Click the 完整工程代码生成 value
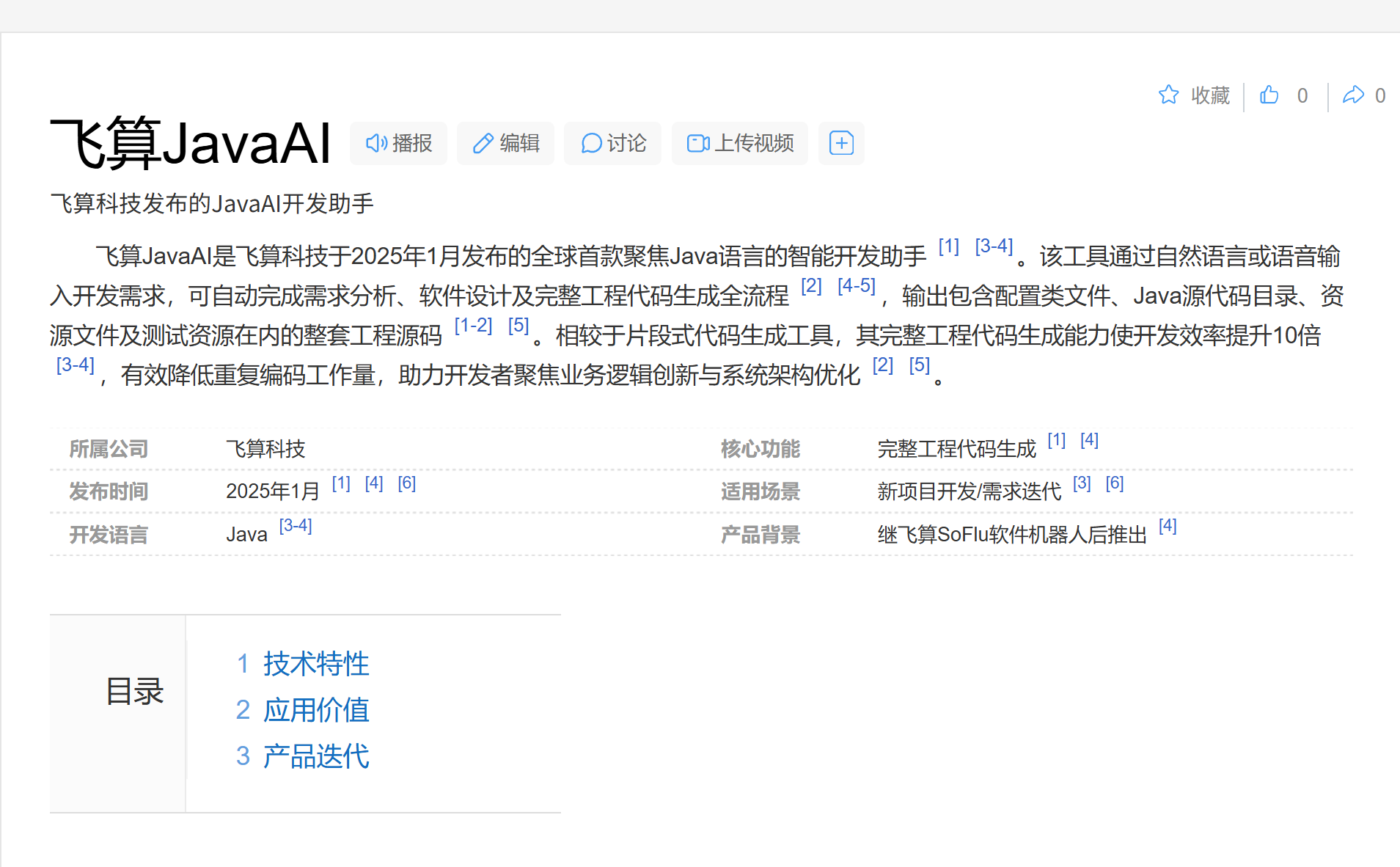This screenshot has height=867, width=1400. tap(957, 449)
